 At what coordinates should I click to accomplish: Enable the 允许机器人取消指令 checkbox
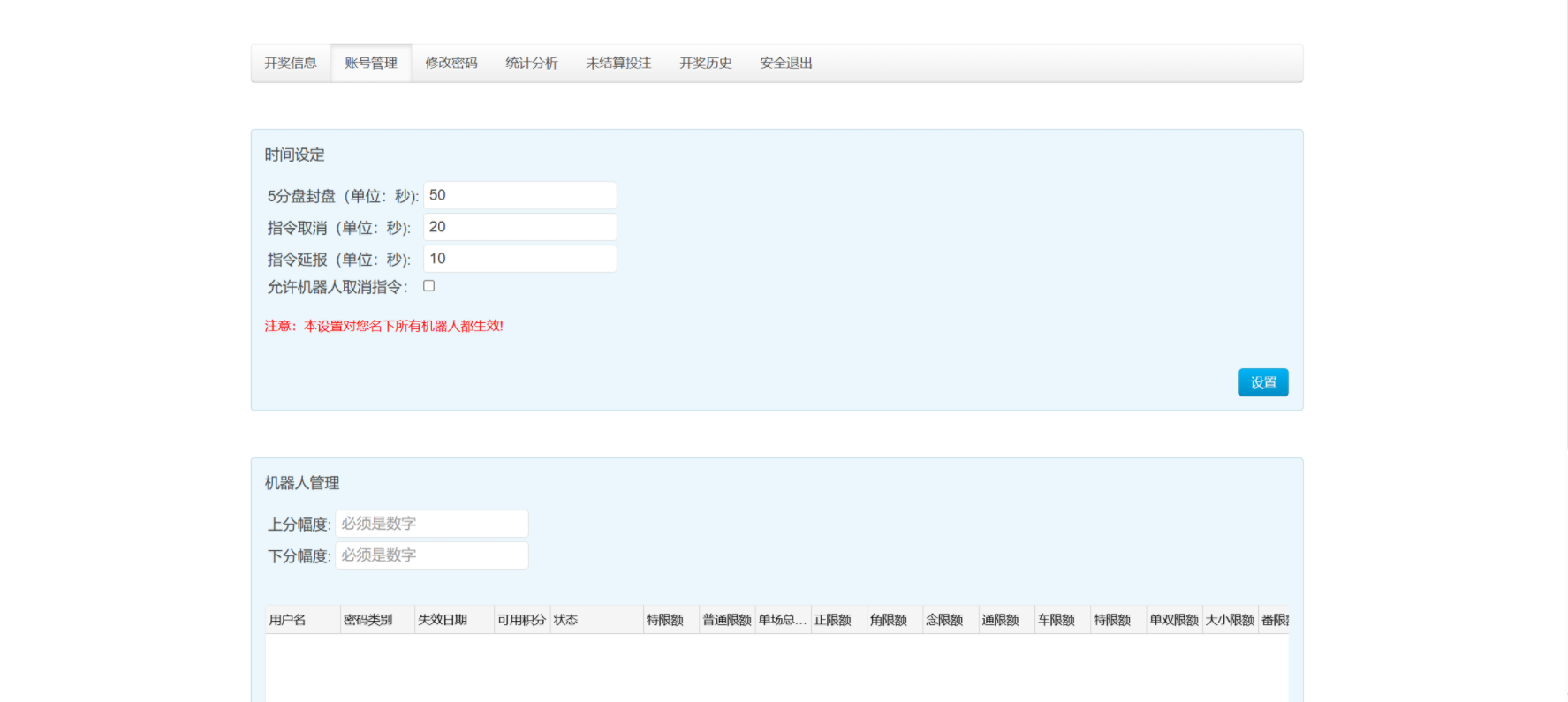point(428,286)
